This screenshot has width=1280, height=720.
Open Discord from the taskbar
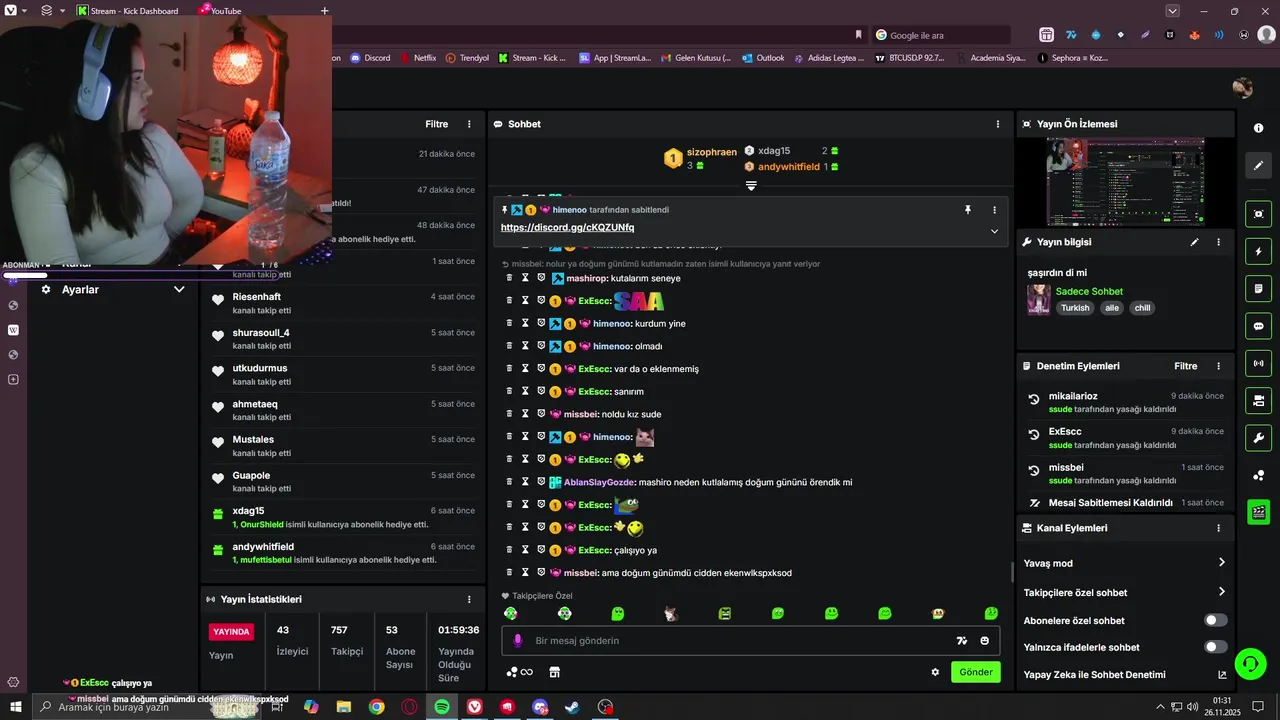540,707
